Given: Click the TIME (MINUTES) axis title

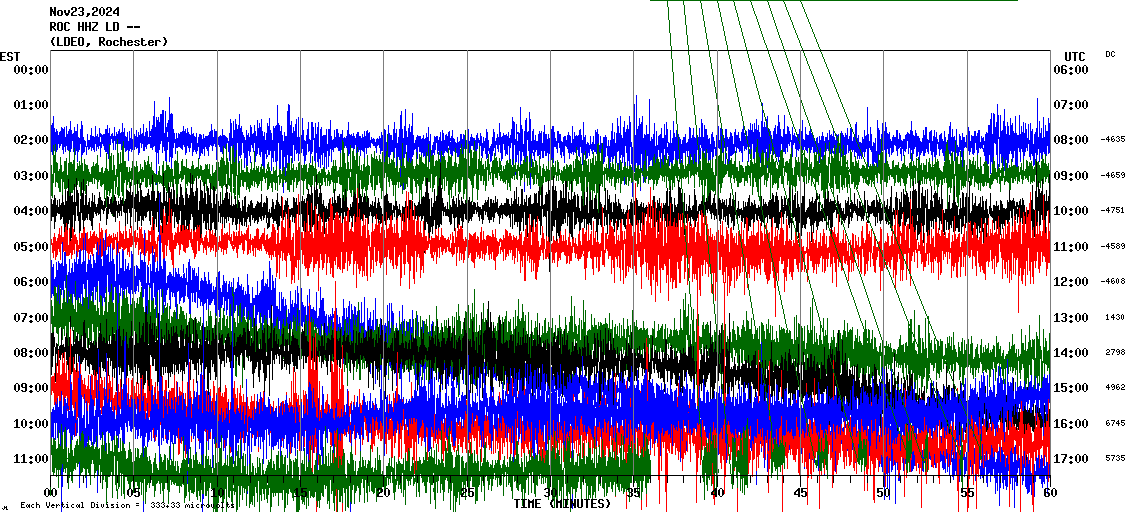Looking at the screenshot, I should [x=562, y=504].
